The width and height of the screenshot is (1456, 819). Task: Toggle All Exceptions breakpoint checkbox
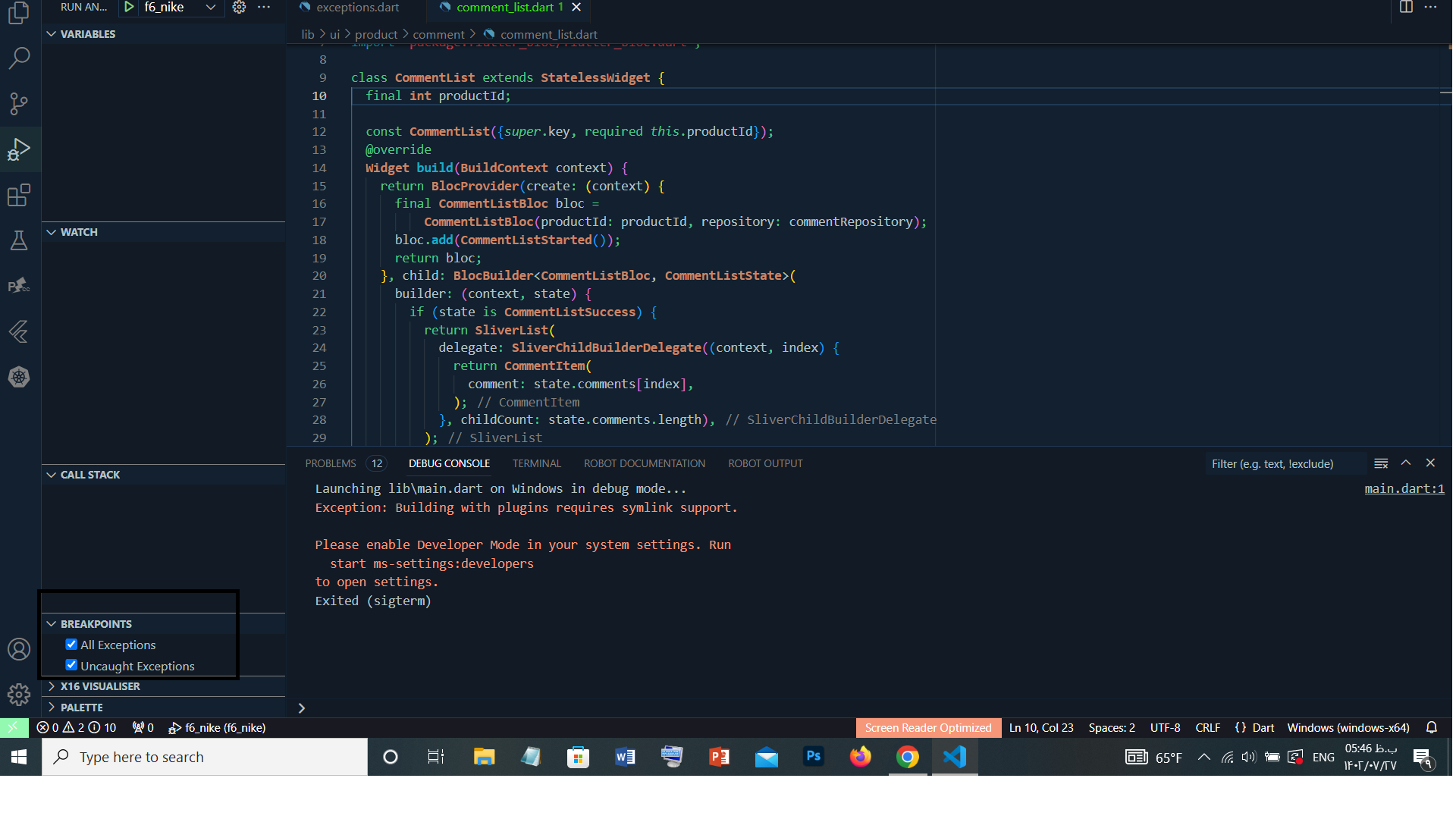click(x=71, y=645)
